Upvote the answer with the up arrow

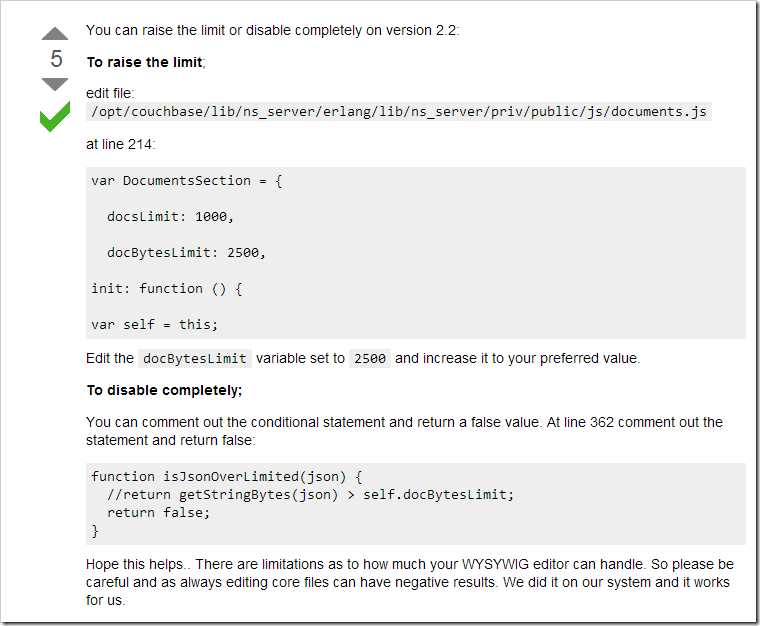[55, 33]
